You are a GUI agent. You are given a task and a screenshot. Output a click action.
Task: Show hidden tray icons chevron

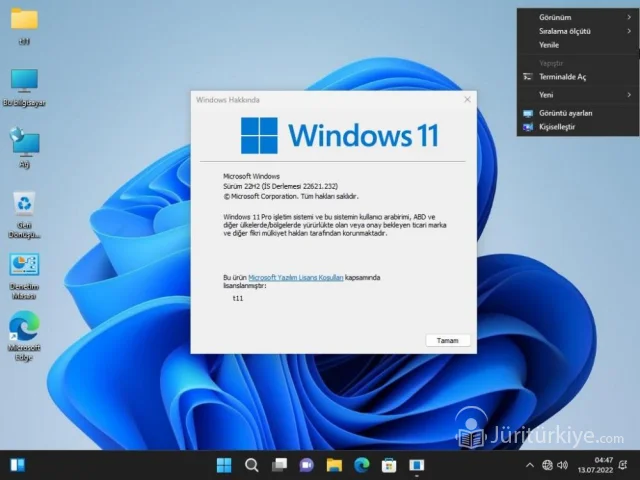coord(530,465)
